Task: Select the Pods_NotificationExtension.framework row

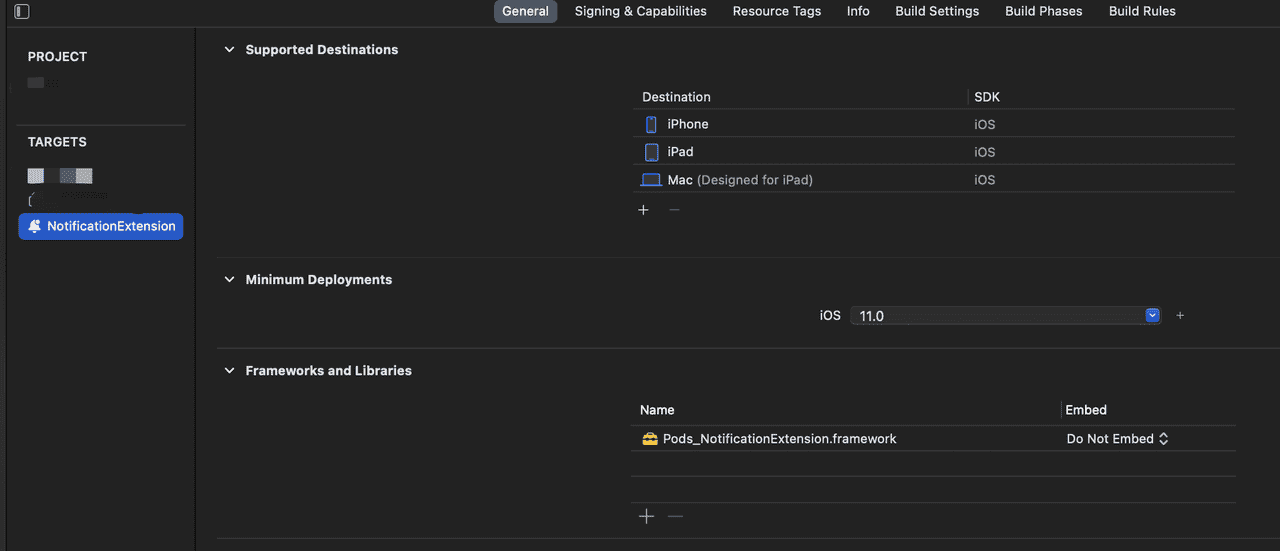Action: coord(779,439)
